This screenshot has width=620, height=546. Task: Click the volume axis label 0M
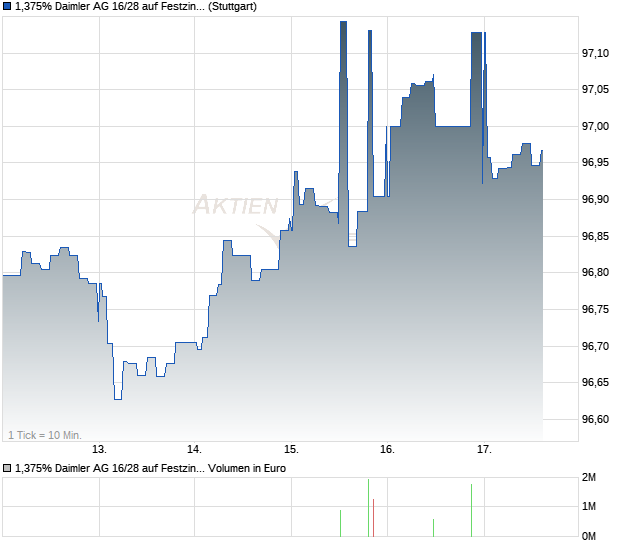point(589,537)
